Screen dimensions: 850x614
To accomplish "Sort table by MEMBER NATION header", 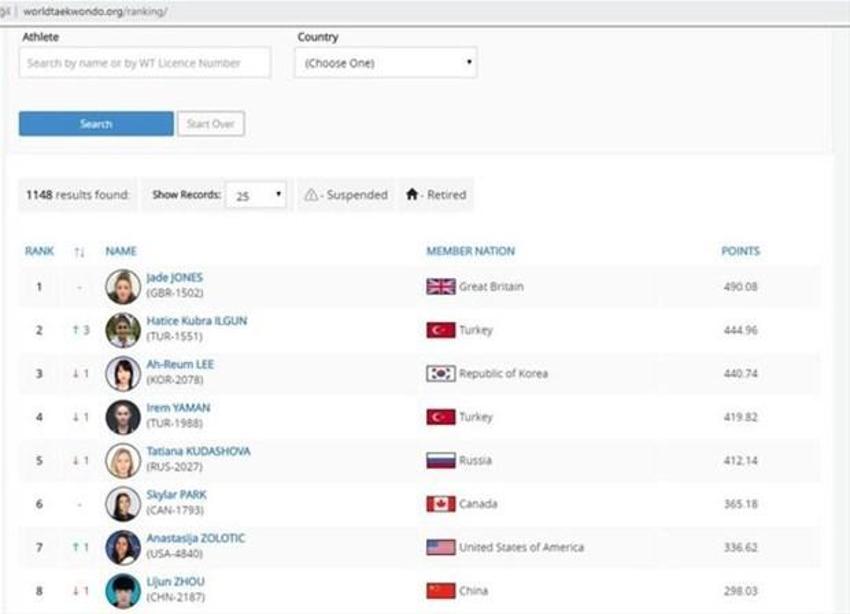I will tap(471, 251).
